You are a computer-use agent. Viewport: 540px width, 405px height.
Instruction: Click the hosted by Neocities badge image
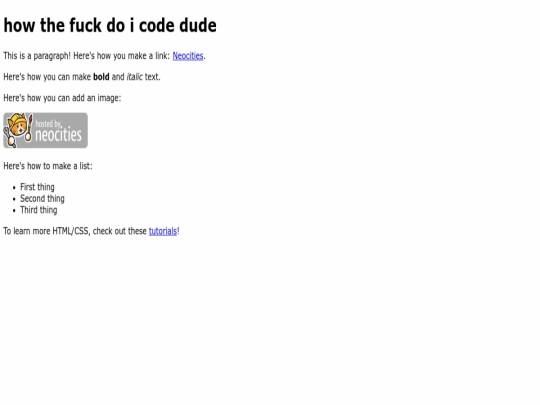45,131
